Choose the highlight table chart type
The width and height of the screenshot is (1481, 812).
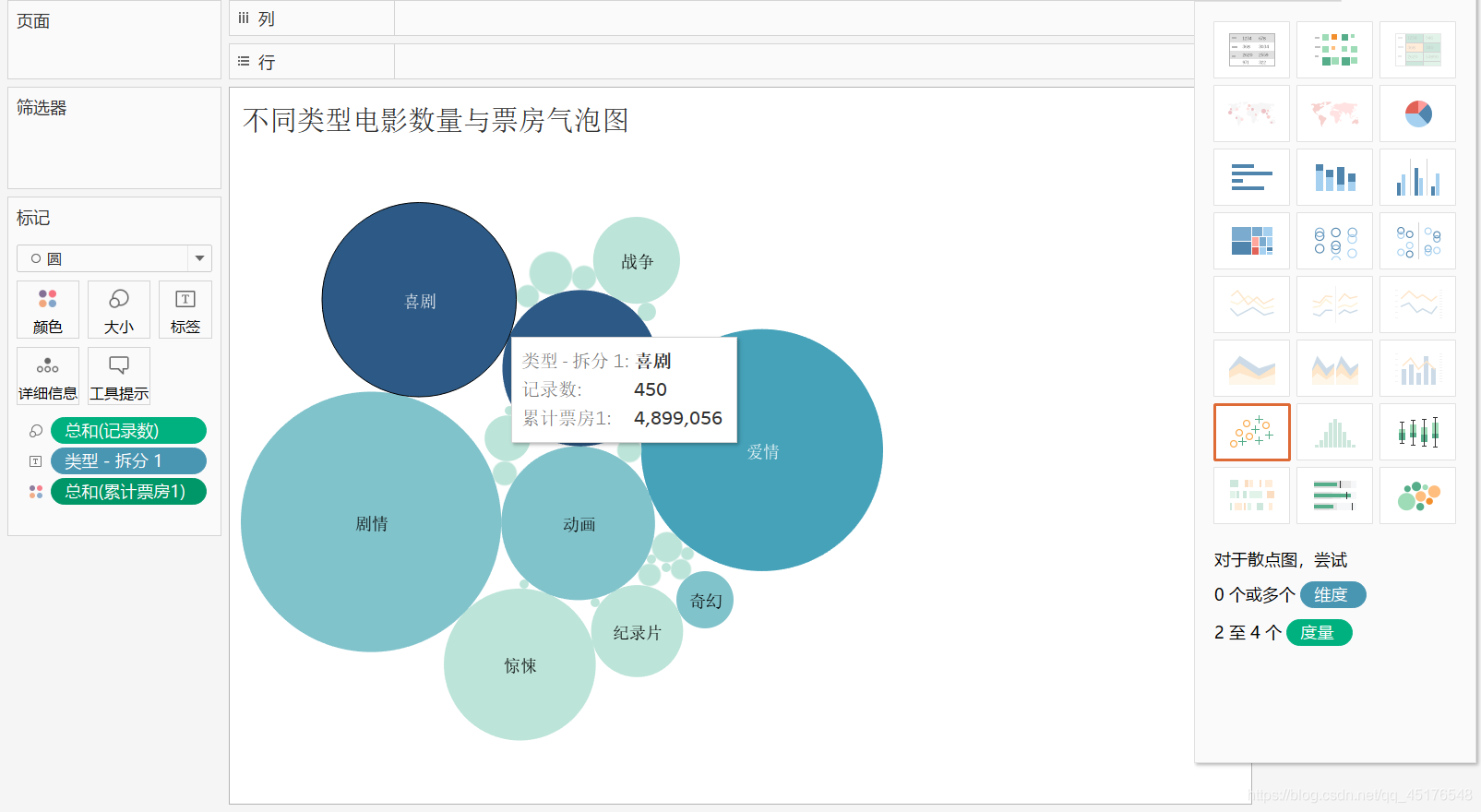[1417, 50]
